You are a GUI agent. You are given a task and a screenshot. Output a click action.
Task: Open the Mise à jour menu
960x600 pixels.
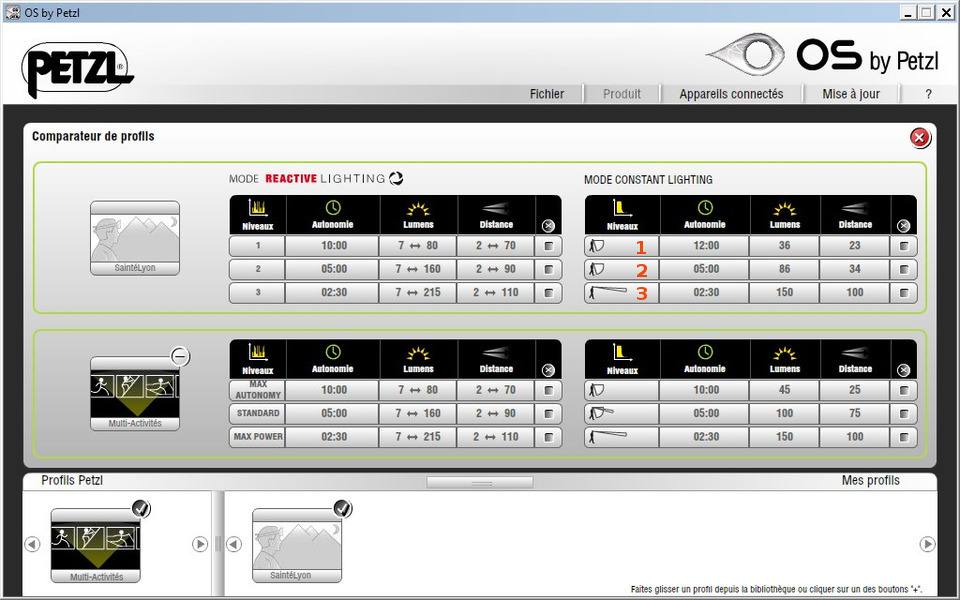point(851,94)
